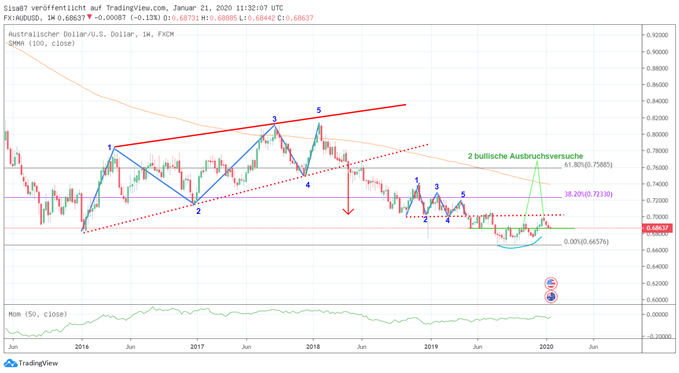Click the US flag economic event icon
Image resolution: width=679 pixels, height=373 pixels.
551,284
